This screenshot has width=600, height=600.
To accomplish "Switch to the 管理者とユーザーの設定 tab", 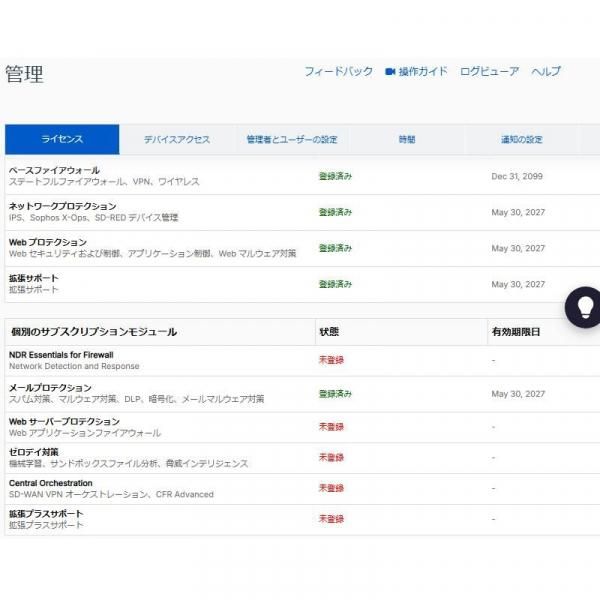I will 292,140.
